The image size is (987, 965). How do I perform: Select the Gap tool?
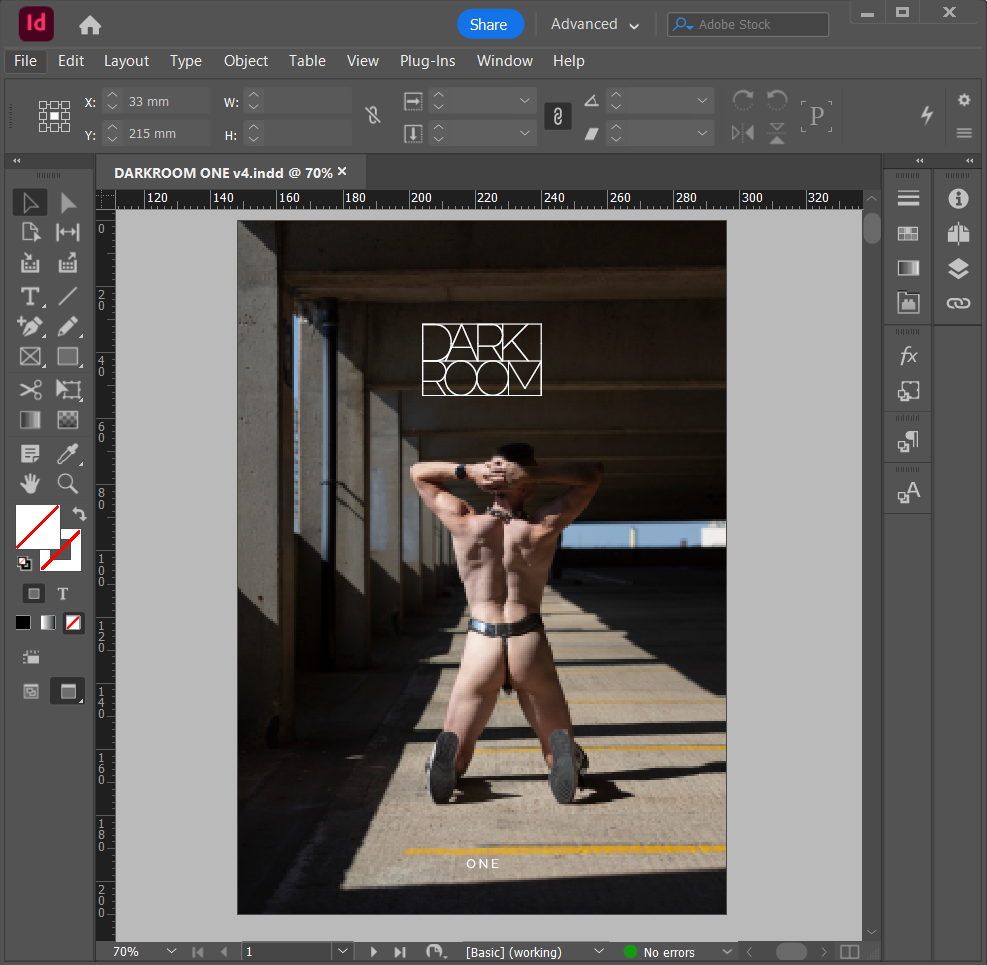click(68, 232)
